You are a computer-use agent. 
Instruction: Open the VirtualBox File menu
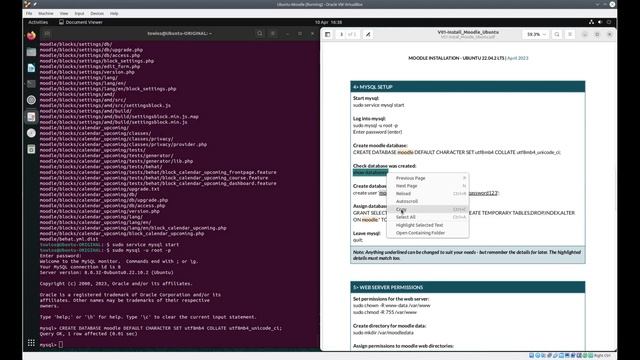click(29, 13)
